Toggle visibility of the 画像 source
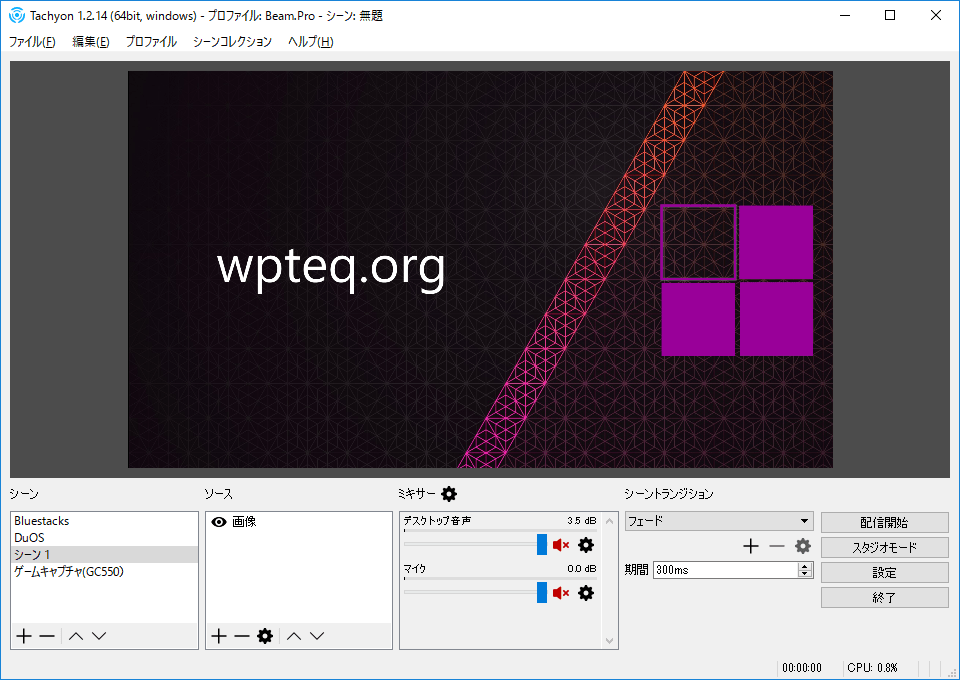Image resolution: width=960 pixels, height=680 pixels. tap(217, 520)
